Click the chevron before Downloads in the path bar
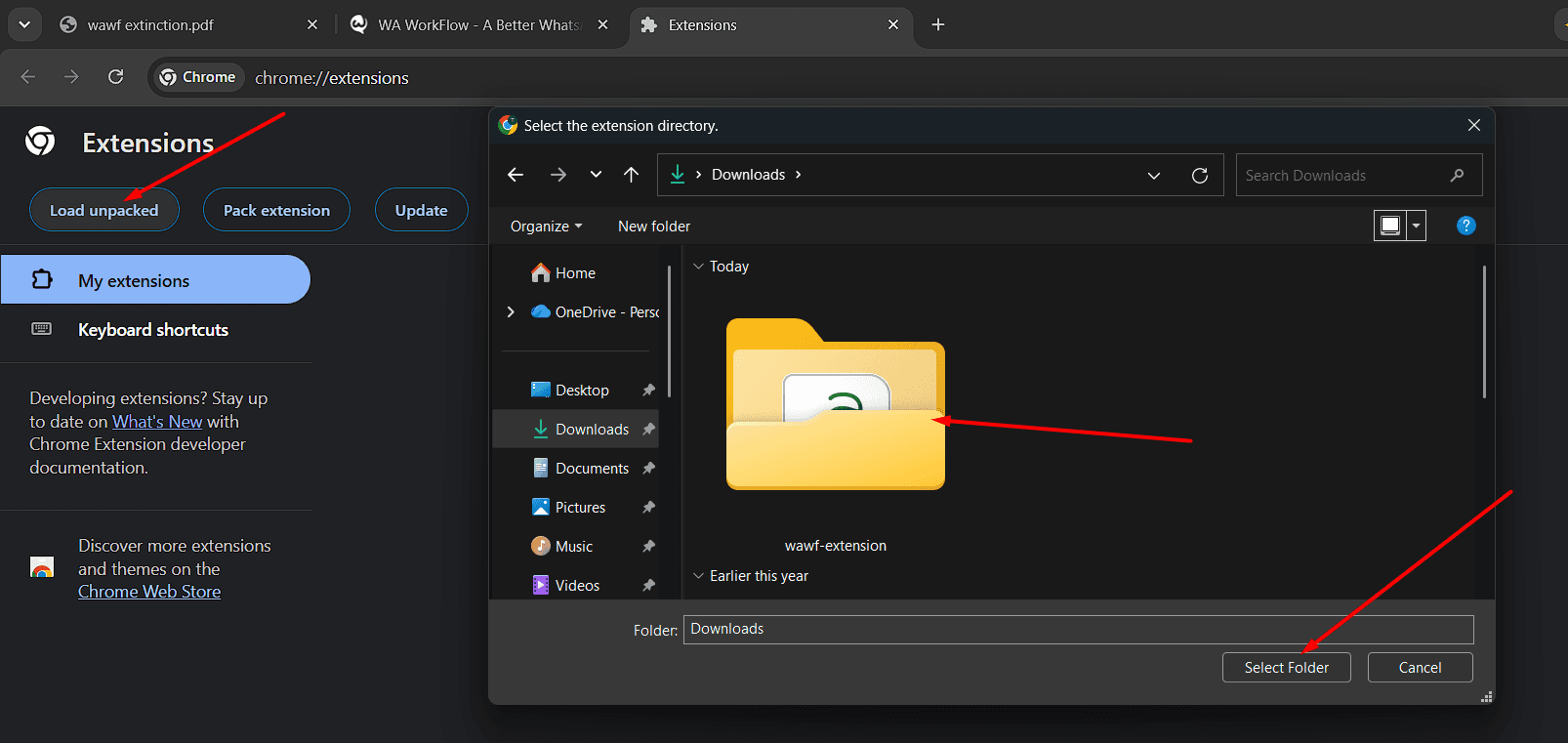This screenshot has height=743, width=1568. (699, 175)
